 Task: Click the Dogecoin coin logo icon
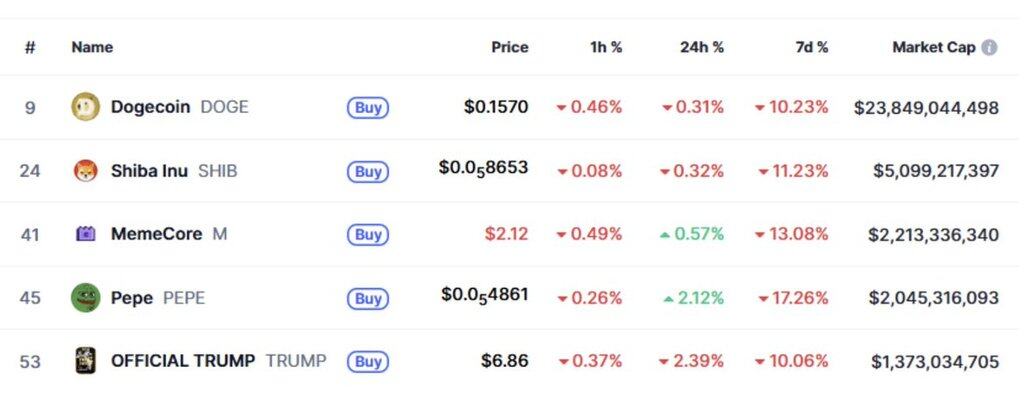[x=86, y=107]
